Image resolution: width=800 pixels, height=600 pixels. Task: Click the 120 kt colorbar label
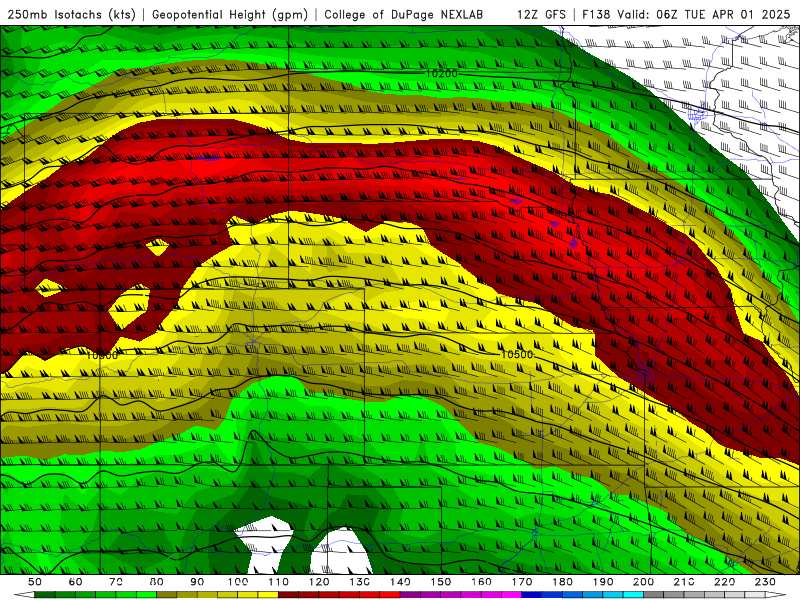(x=319, y=582)
